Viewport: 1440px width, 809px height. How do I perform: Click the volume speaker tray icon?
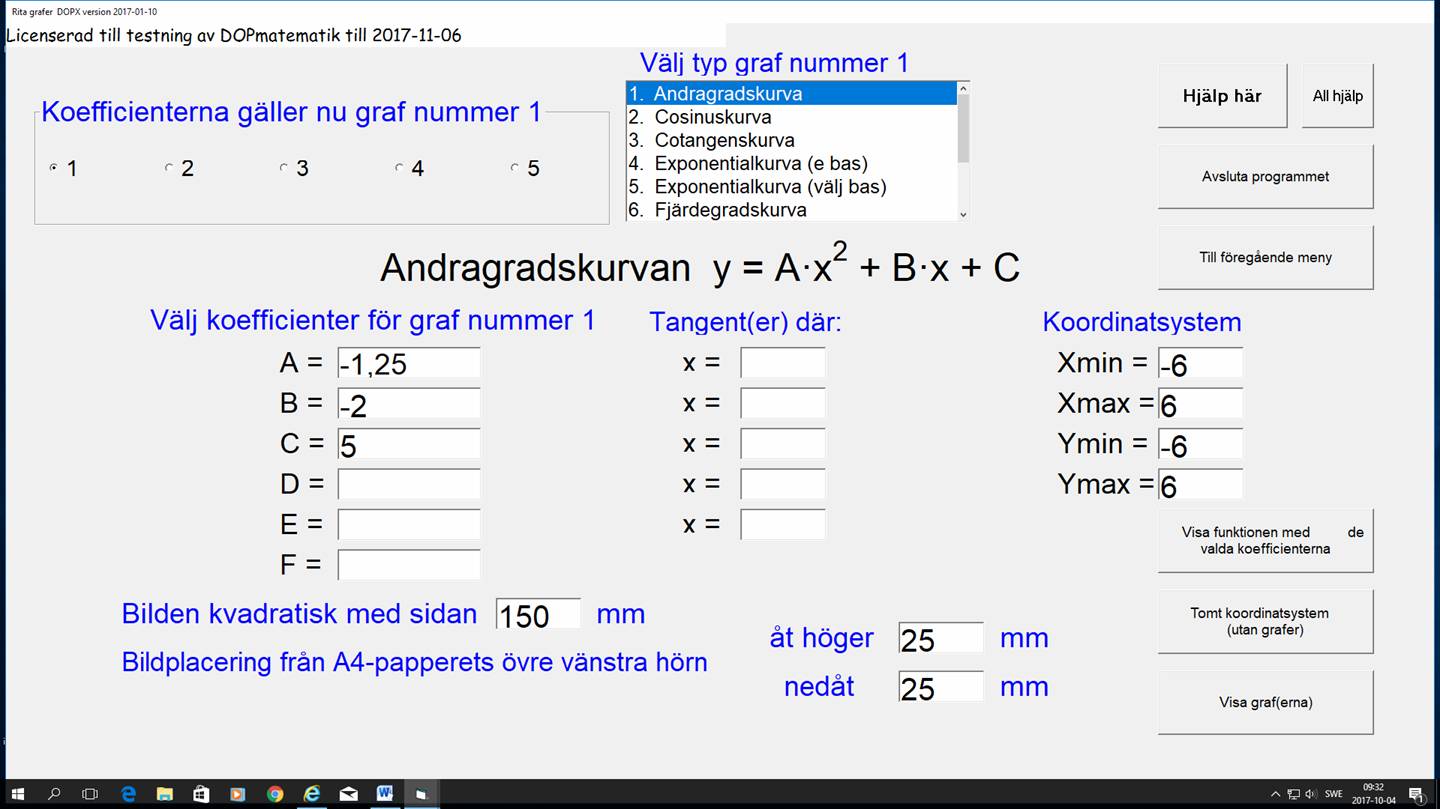point(1311,794)
